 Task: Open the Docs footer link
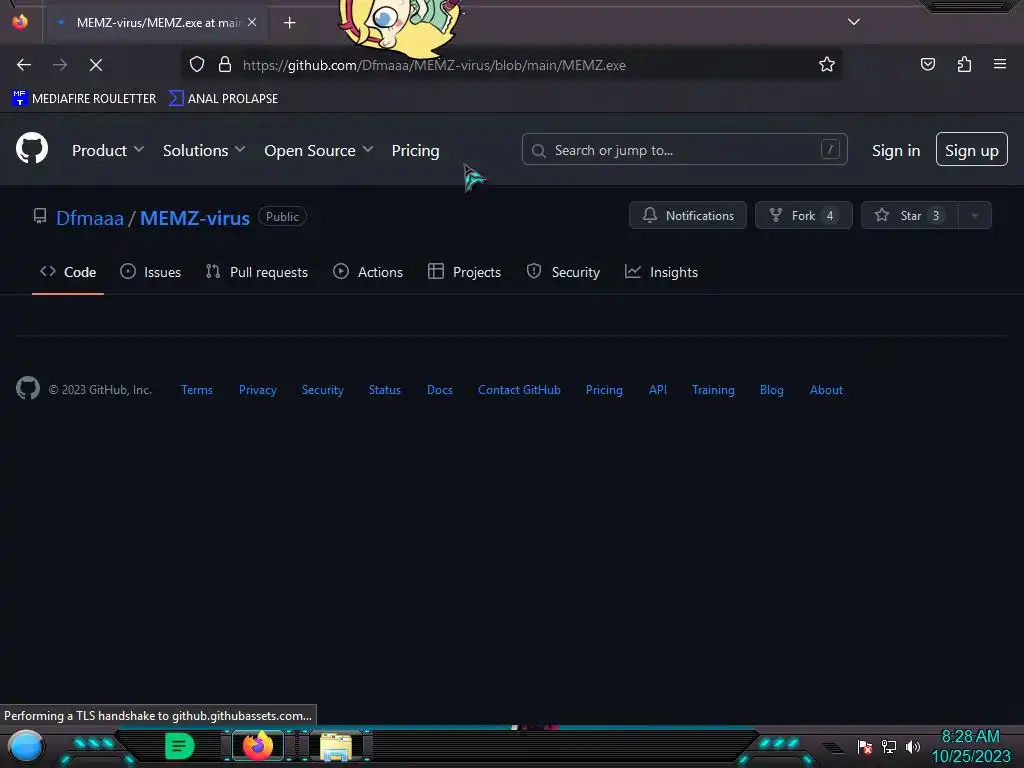(440, 390)
